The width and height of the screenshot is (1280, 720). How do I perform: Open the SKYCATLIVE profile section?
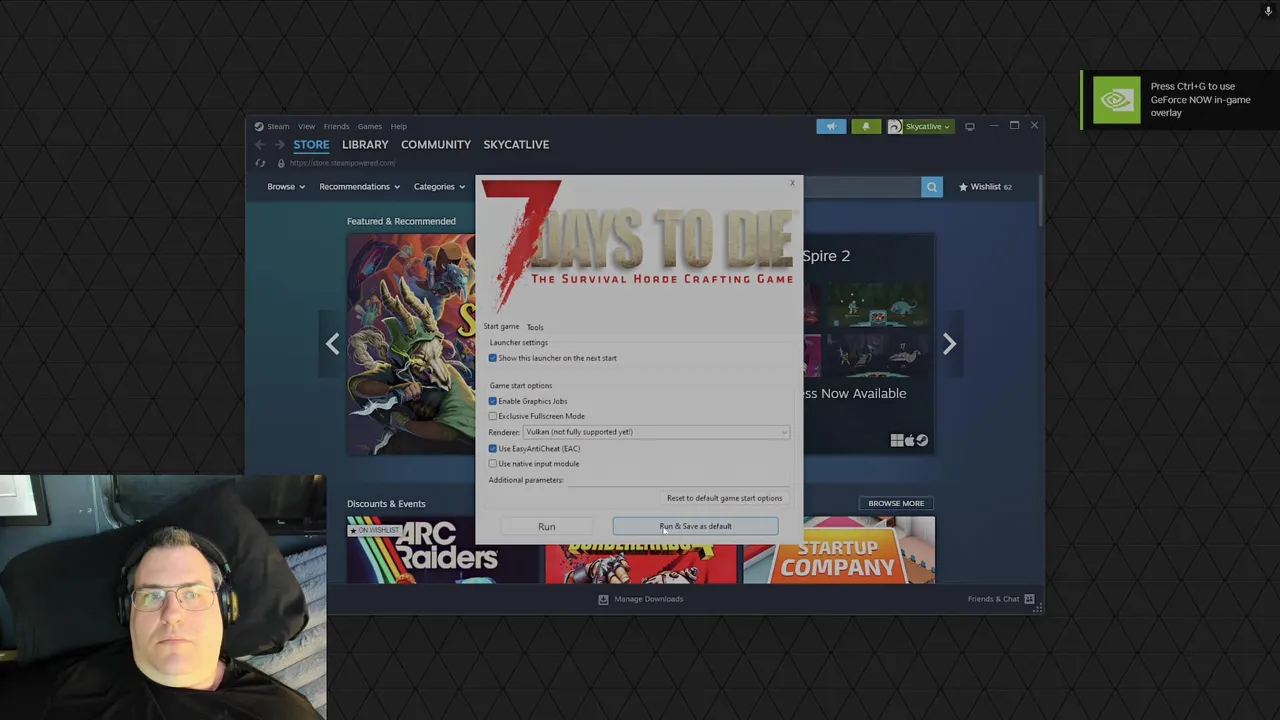(x=516, y=145)
